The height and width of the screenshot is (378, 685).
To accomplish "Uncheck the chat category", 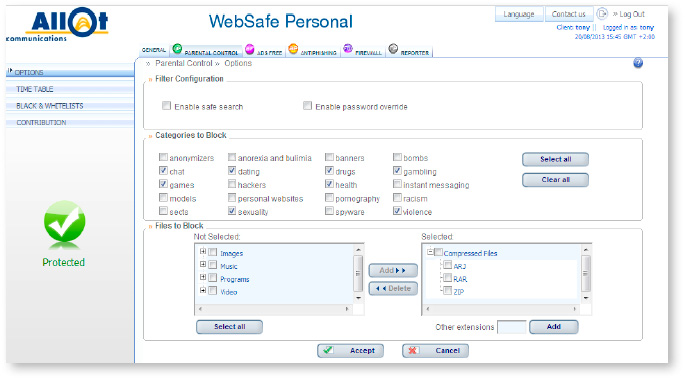I will (163, 170).
